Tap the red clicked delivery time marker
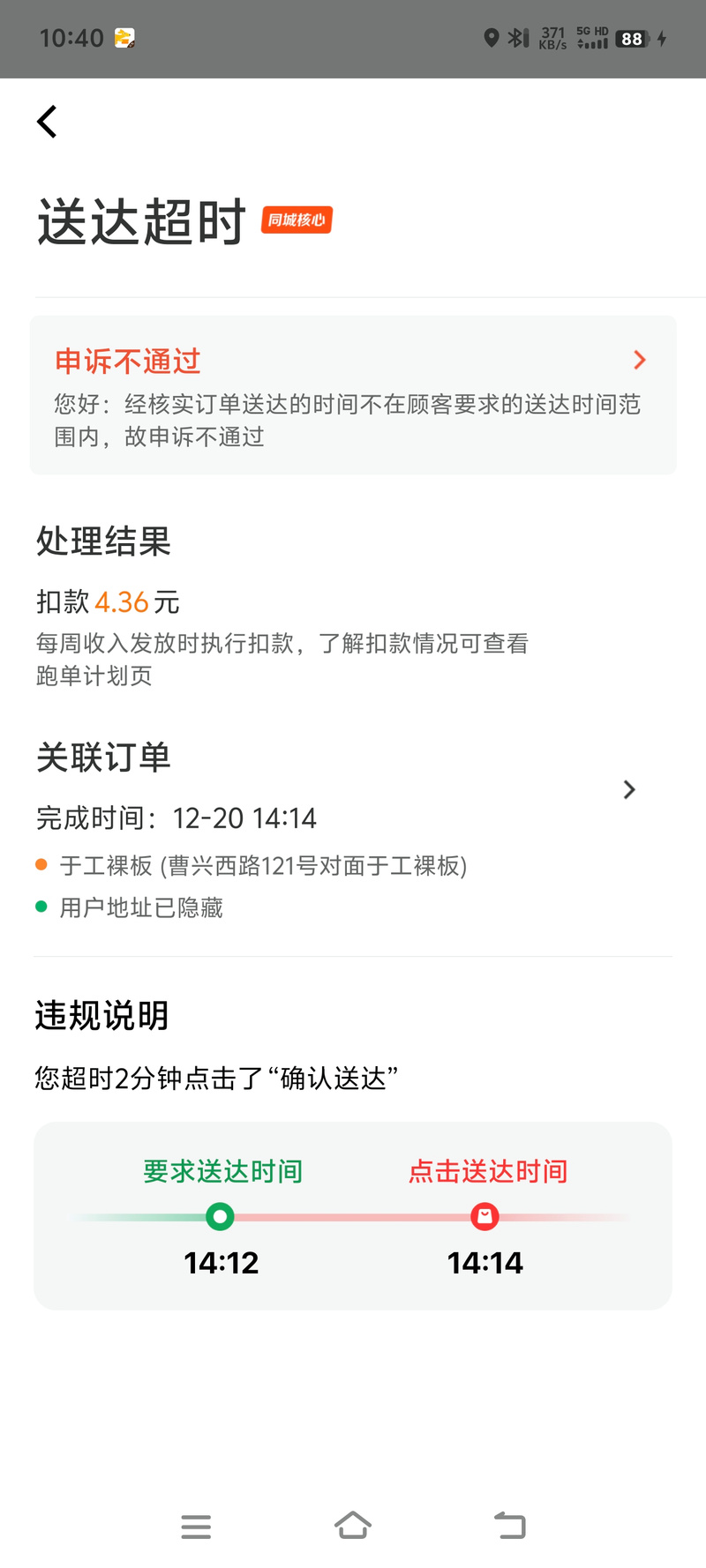 (x=484, y=1217)
